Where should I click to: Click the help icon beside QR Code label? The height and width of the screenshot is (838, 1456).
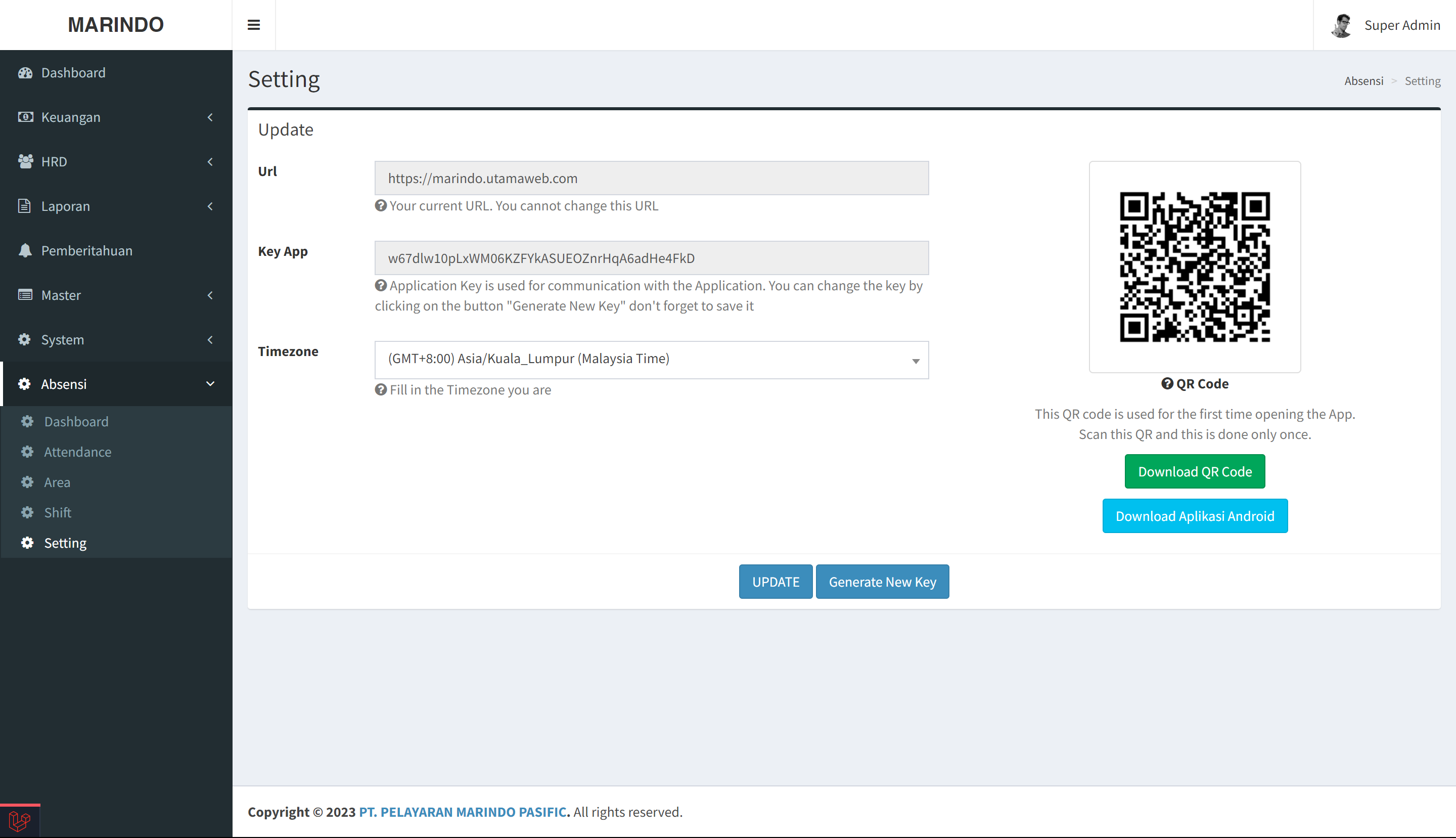click(1167, 383)
